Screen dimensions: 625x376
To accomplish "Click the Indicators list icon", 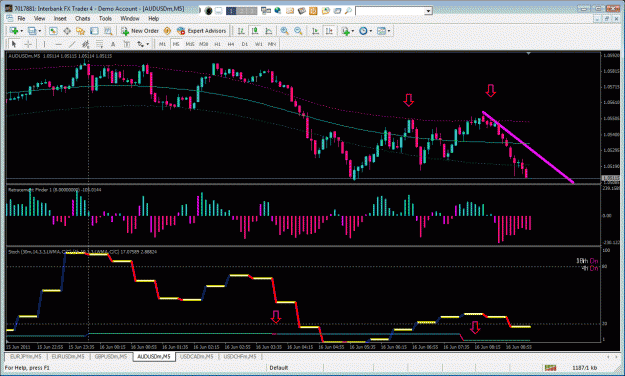I will pyautogui.click(x=345, y=31).
